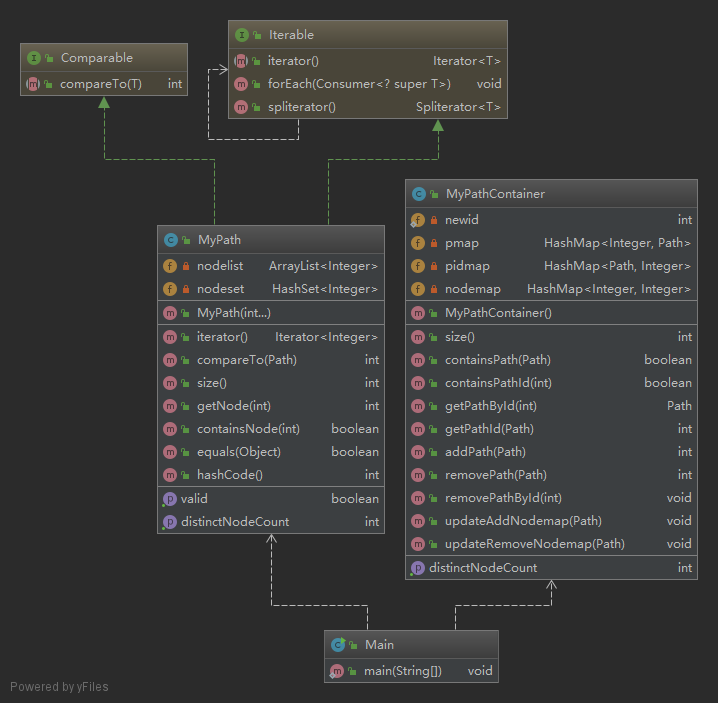Select the addPath(Path) method row
The image size is (718, 703).
551,452
